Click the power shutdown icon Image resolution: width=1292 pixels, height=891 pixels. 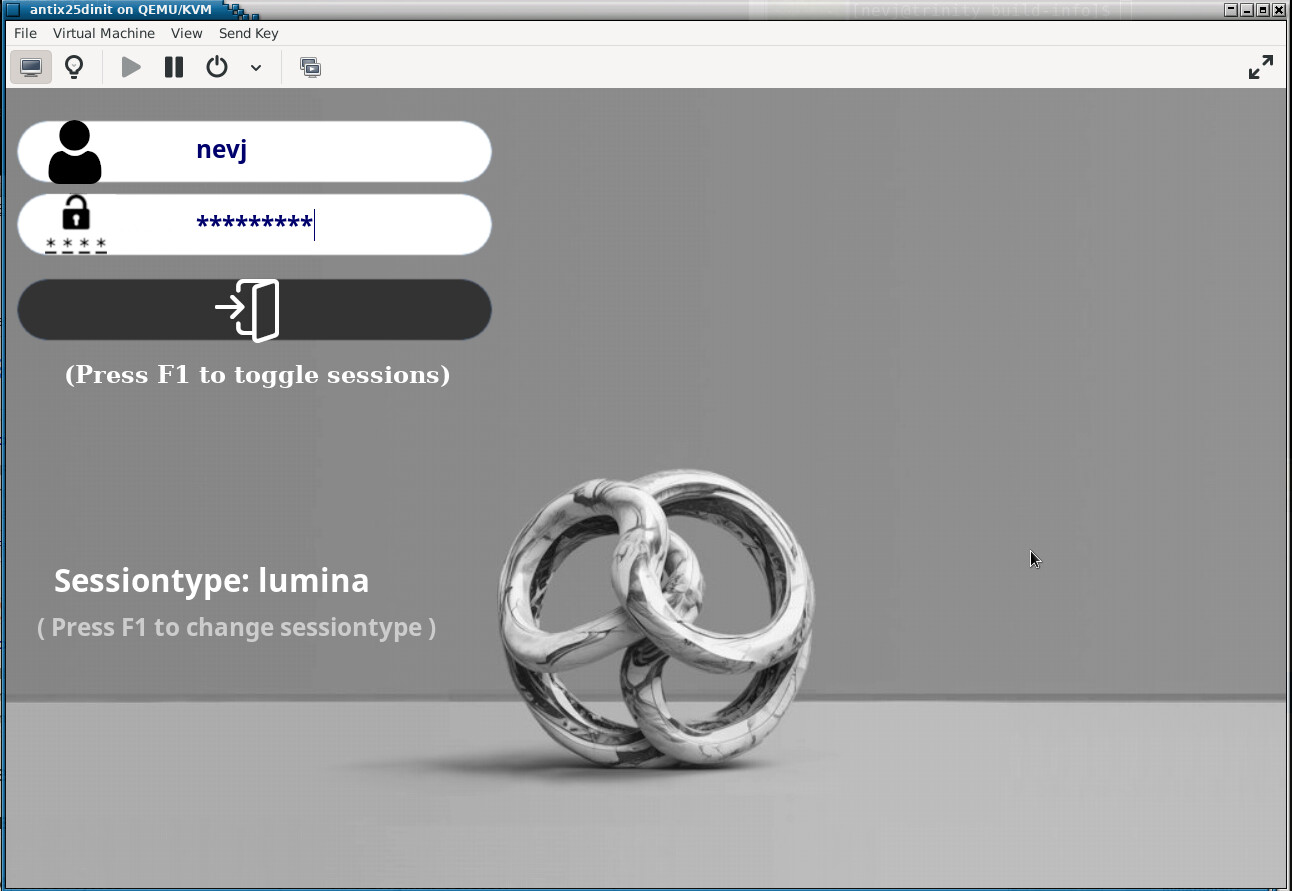click(x=217, y=67)
